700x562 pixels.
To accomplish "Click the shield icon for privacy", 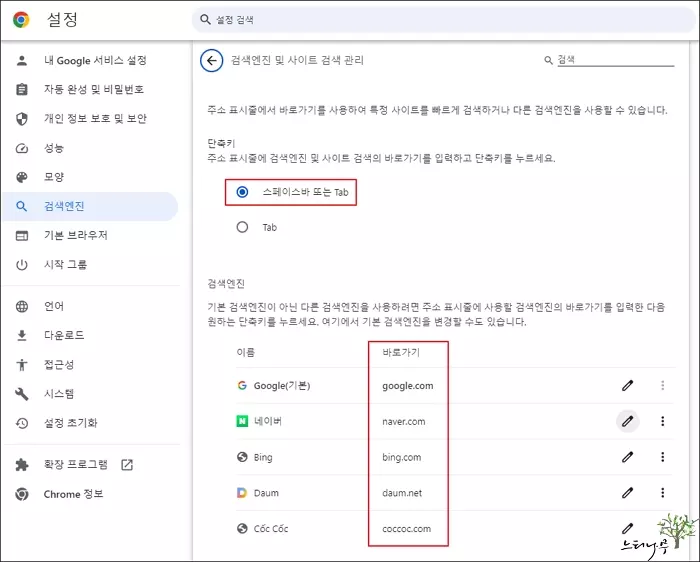I will pos(21,119).
